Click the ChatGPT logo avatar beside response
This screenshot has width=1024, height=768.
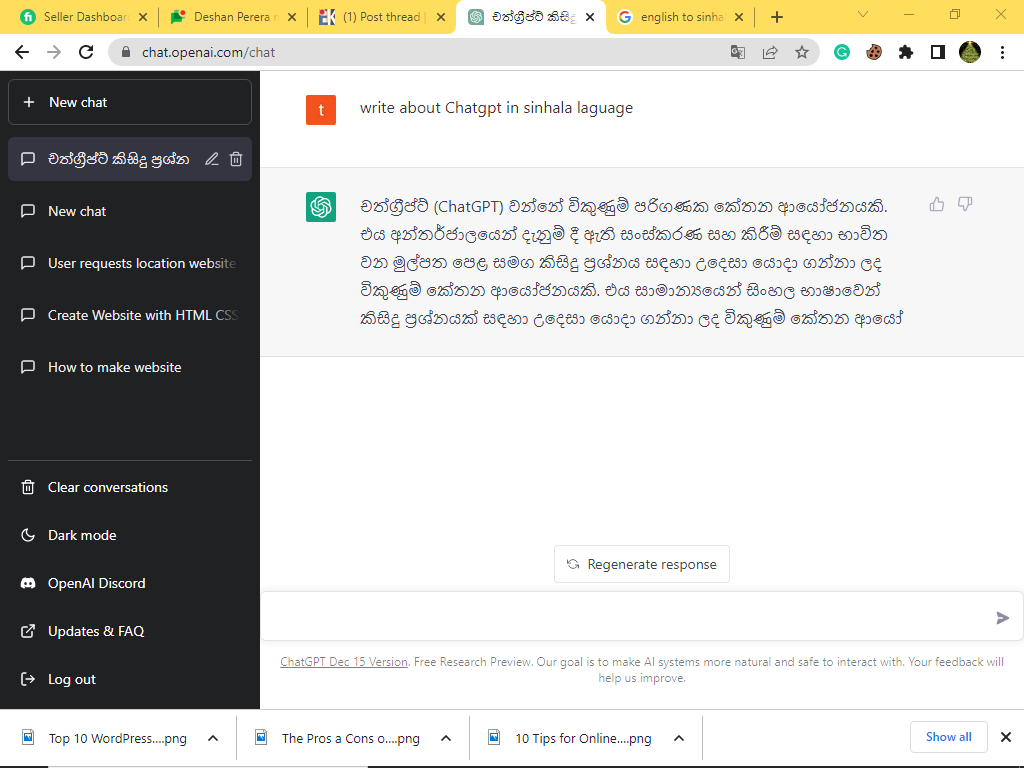coord(321,207)
